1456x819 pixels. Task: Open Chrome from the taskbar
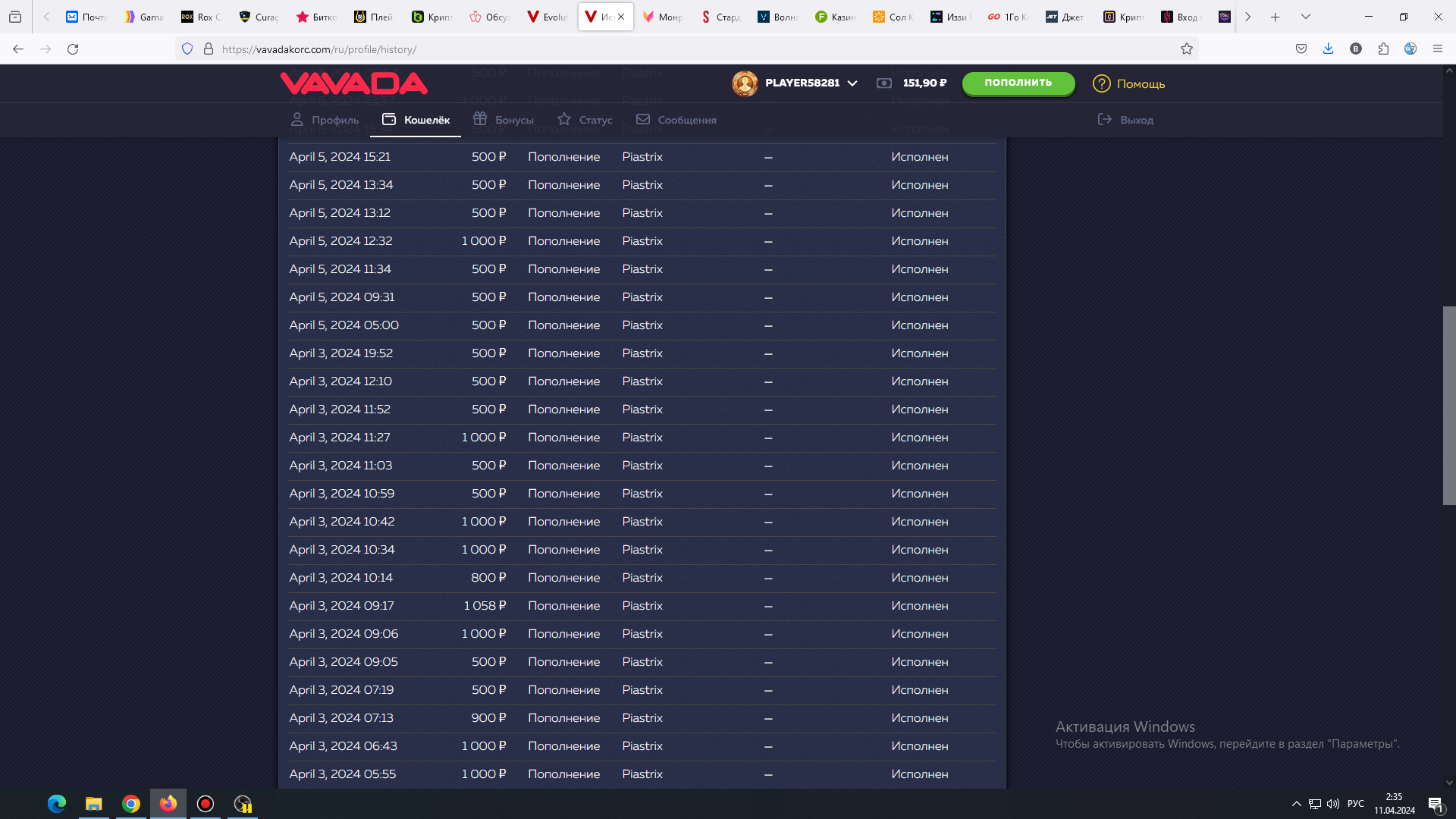click(131, 804)
